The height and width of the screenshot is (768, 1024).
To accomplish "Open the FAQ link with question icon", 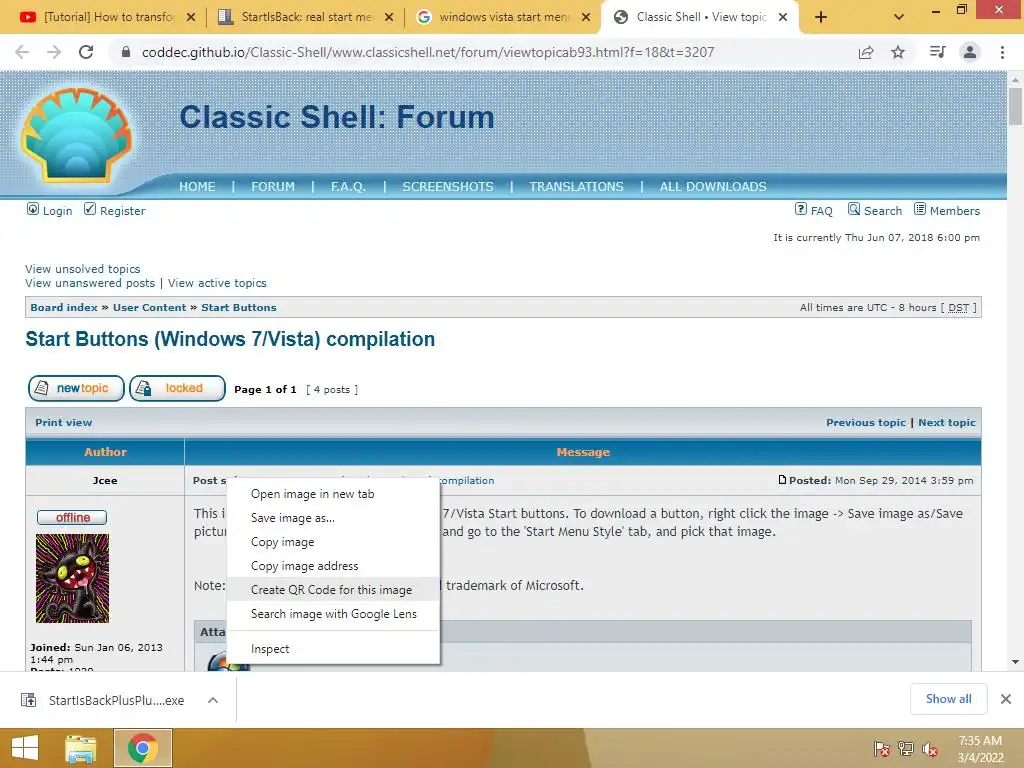I will coord(814,210).
